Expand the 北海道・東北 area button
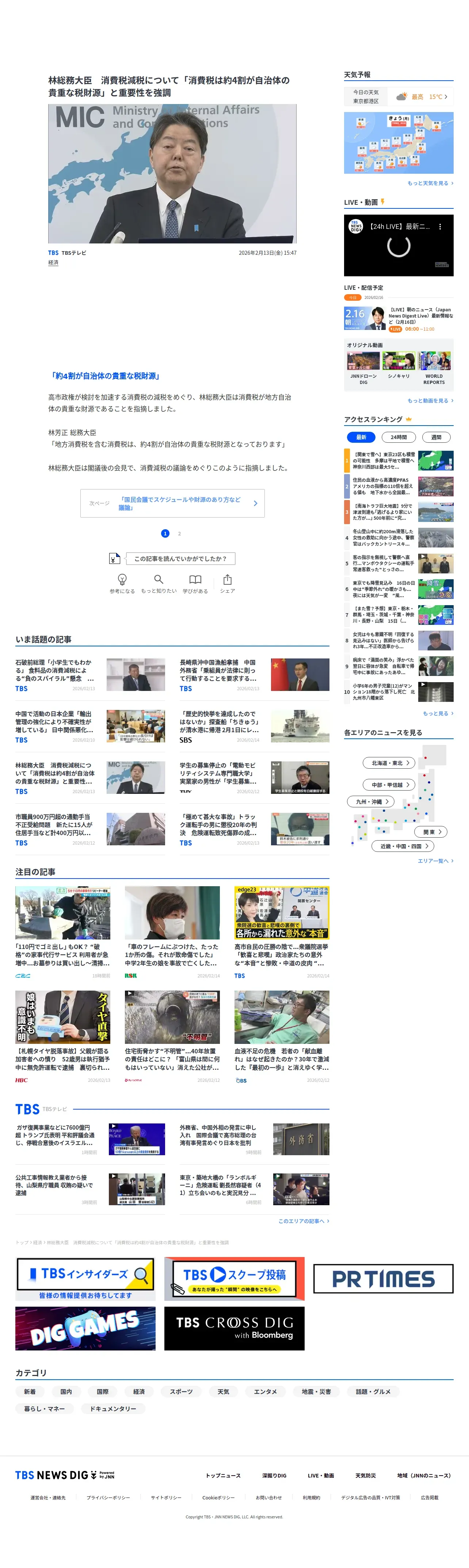Viewport: 469px width, 1568px height. pos(390,763)
